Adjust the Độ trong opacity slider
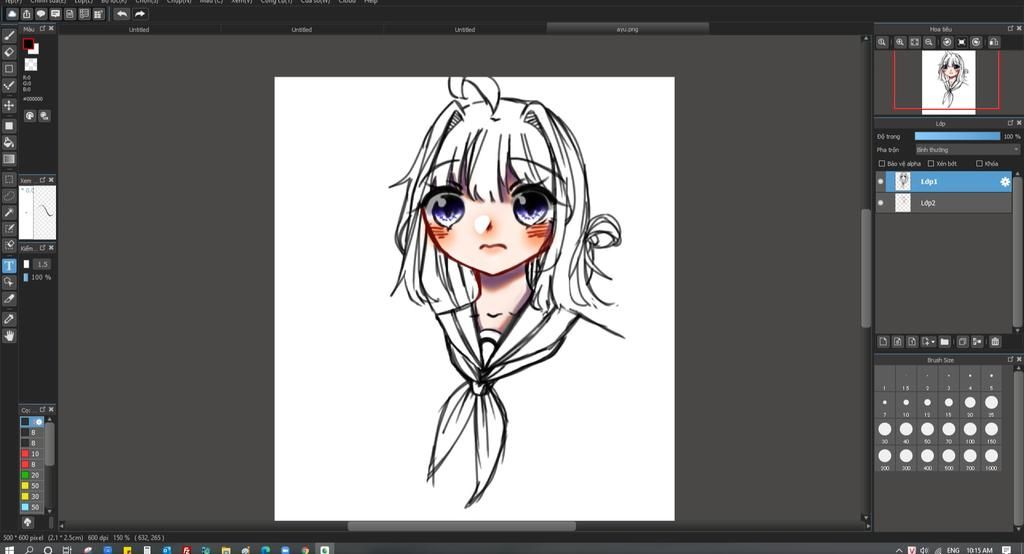 pyautogui.click(x=957, y=136)
